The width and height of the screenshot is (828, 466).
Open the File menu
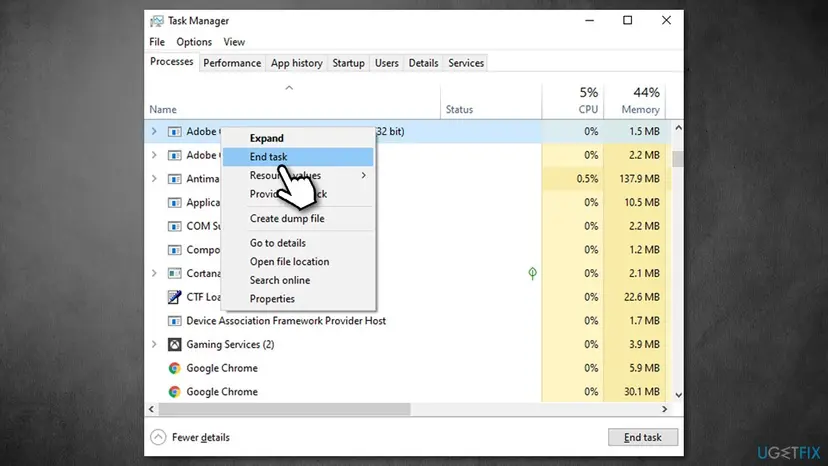157,42
